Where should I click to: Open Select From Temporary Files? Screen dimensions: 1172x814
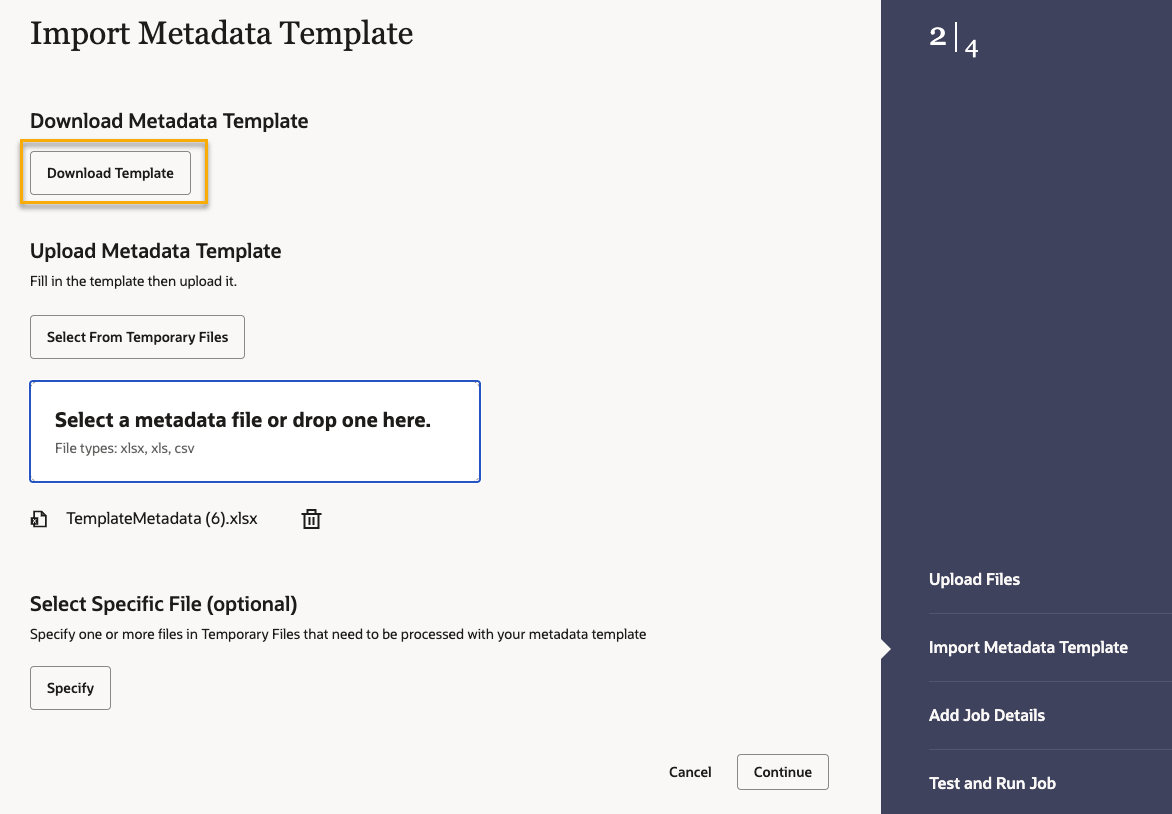[x=137, y=337]
